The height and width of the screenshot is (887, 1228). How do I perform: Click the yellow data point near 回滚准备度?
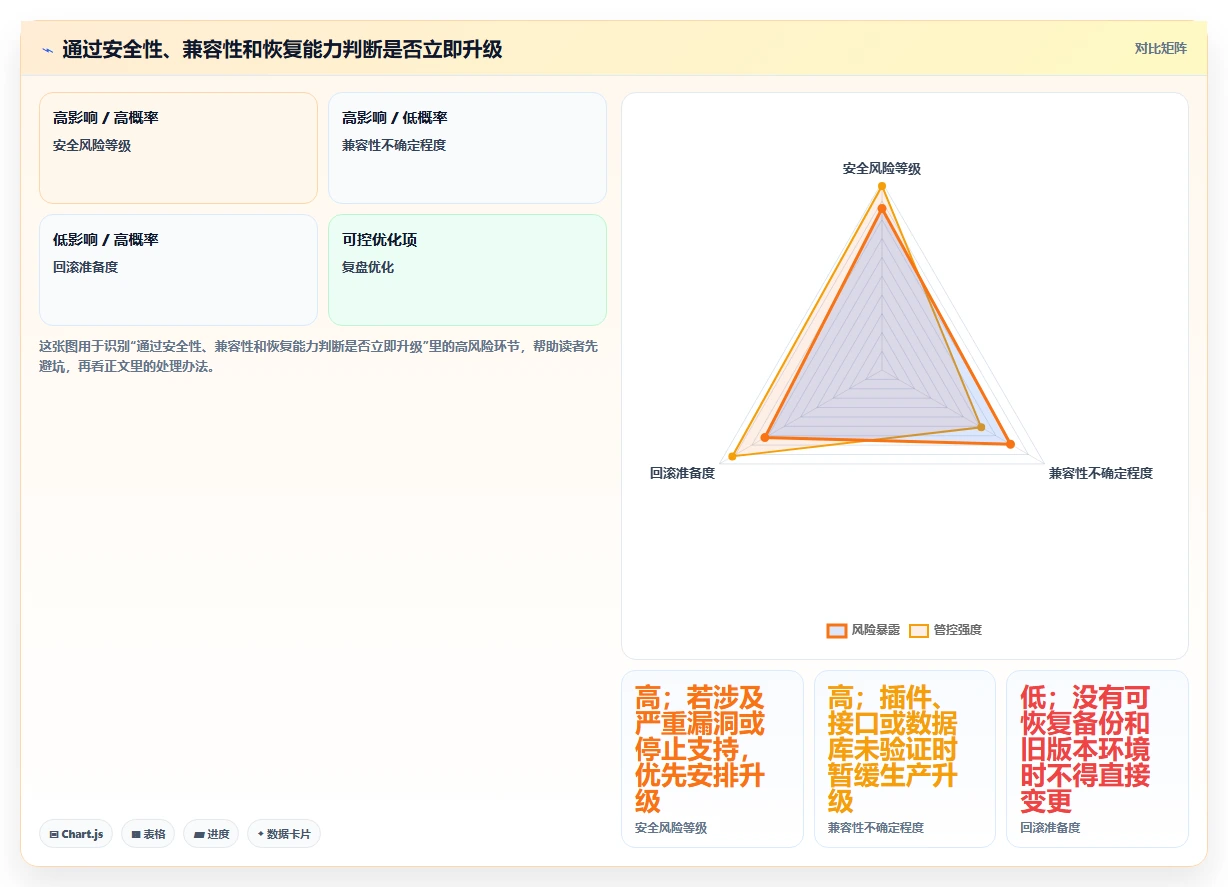[732, 457]
